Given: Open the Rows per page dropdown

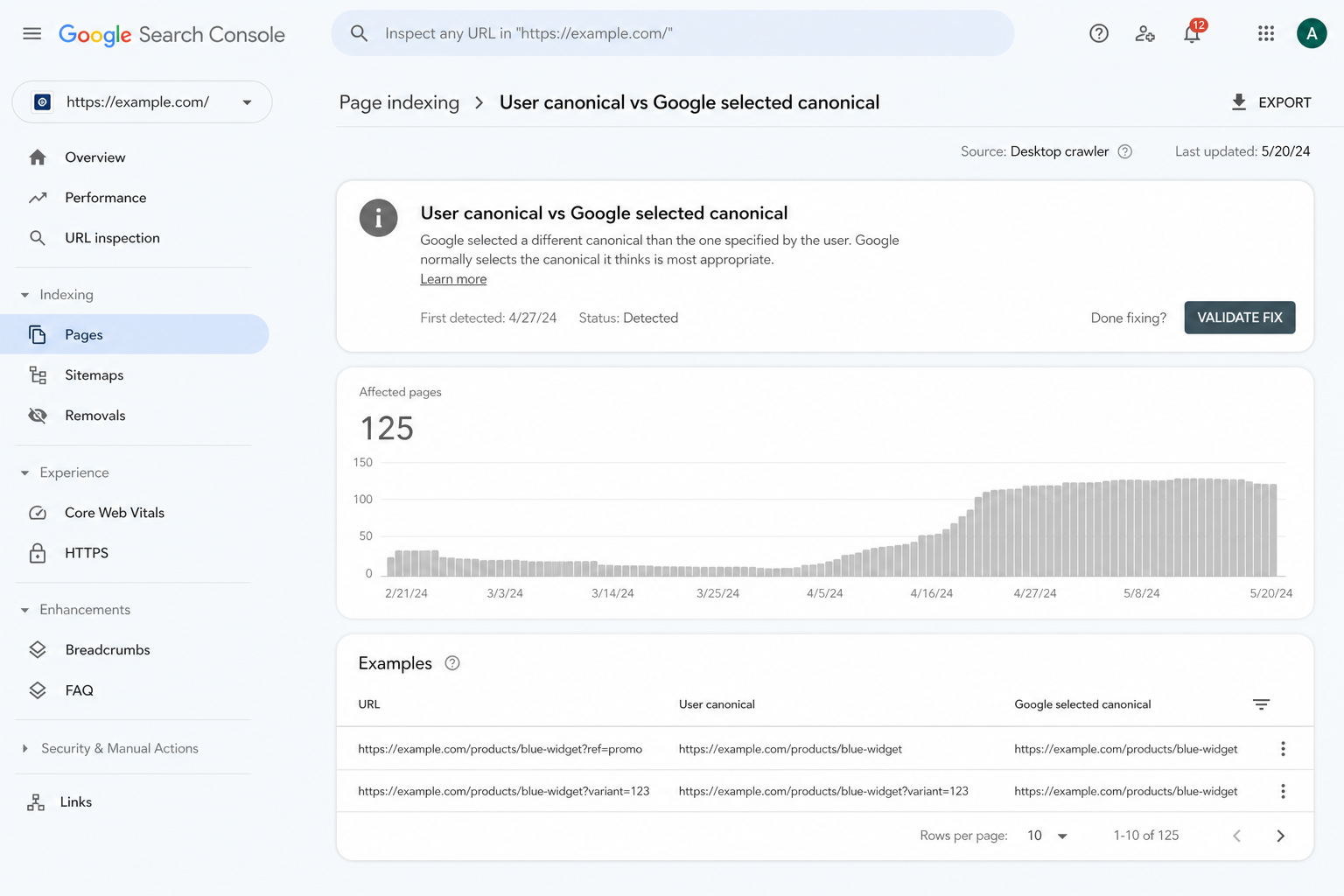Looking at the screenshot, I should [1047, 836].
